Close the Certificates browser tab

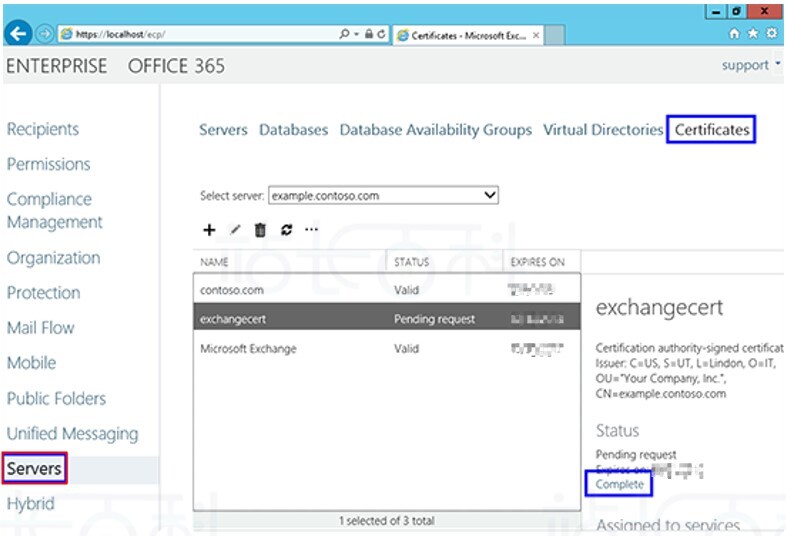pyautogui.click(x=536, y=35)
